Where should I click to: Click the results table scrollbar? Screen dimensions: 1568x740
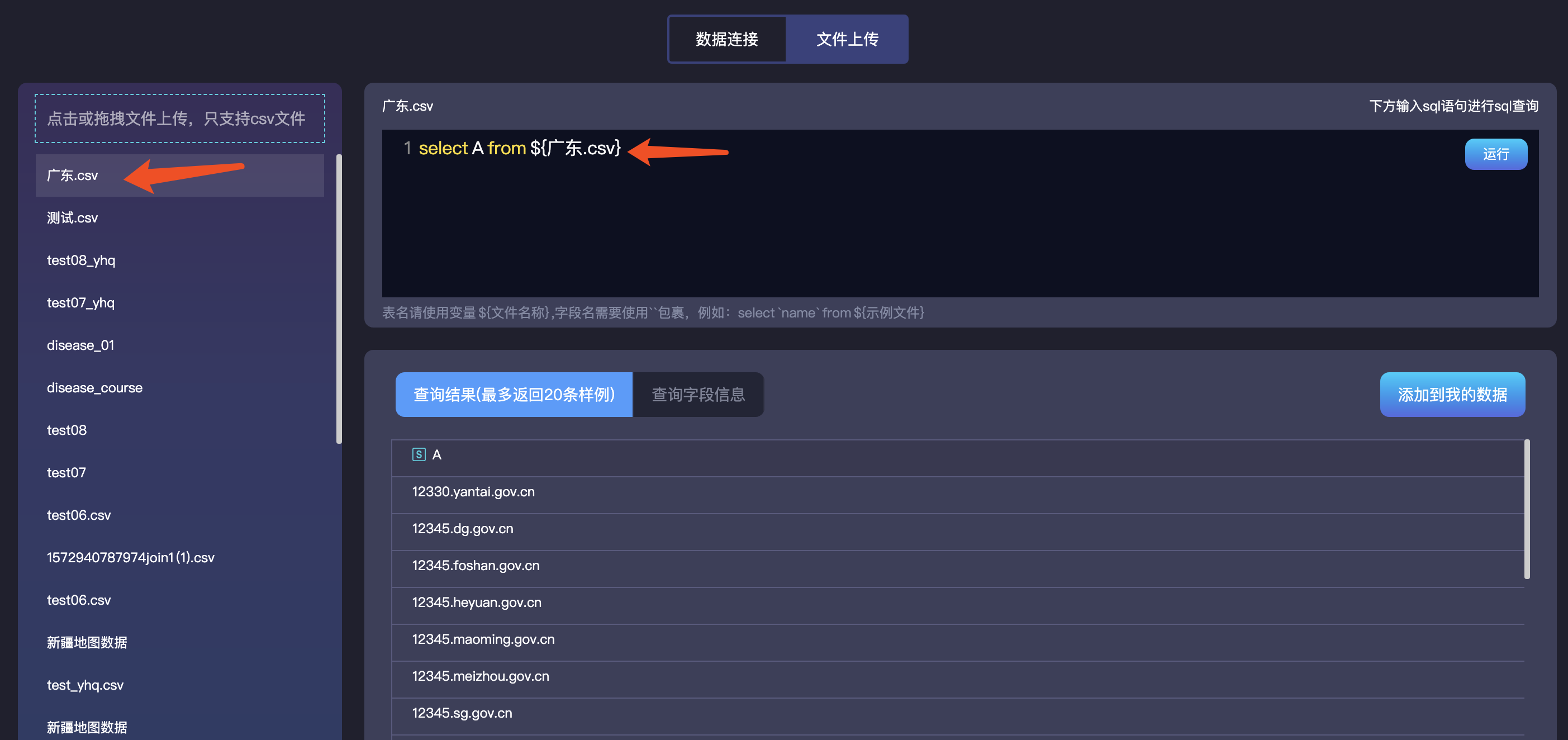[x=1527, y=509]
